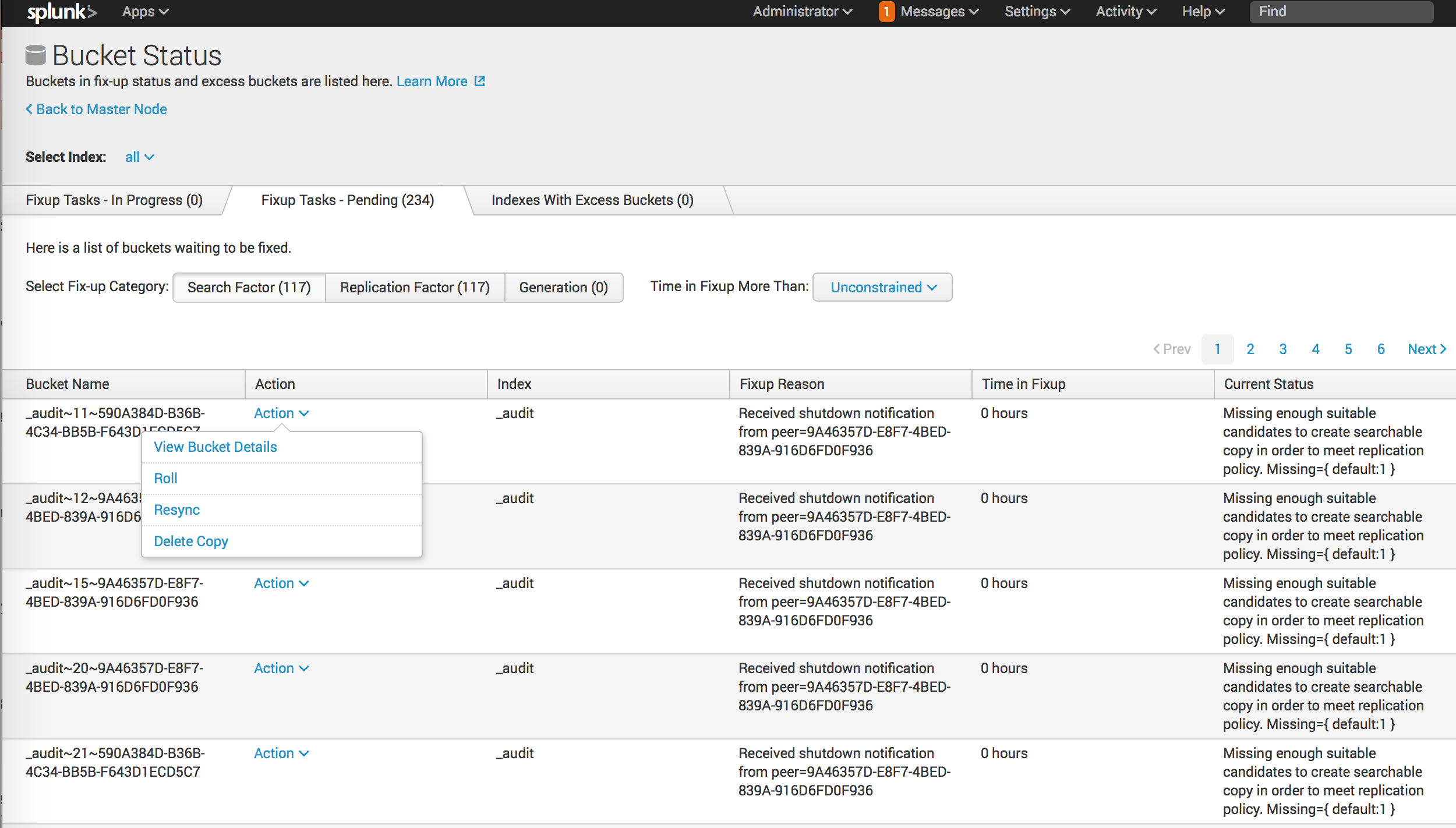Select the Search Factor (117) category
Image resolution: width=1456 pixels, height=828 pixels.
click(x=249, y=287)
